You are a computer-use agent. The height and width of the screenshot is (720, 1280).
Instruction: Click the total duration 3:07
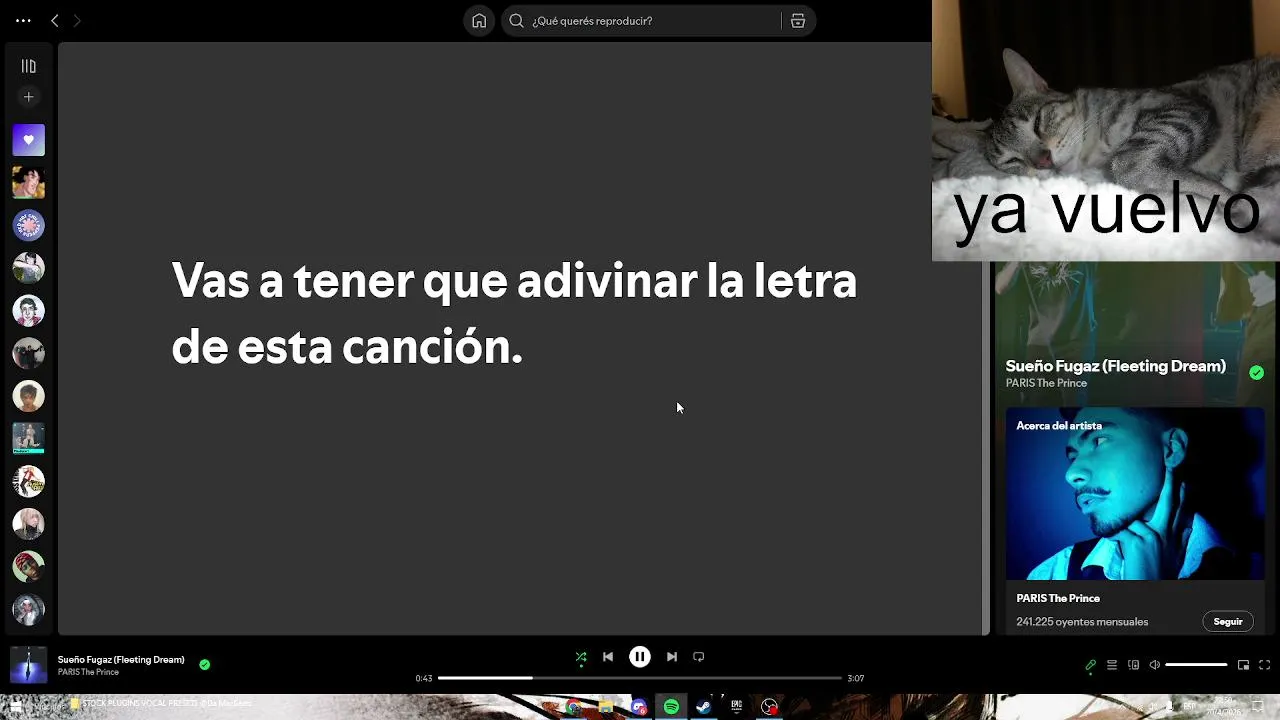856,678
